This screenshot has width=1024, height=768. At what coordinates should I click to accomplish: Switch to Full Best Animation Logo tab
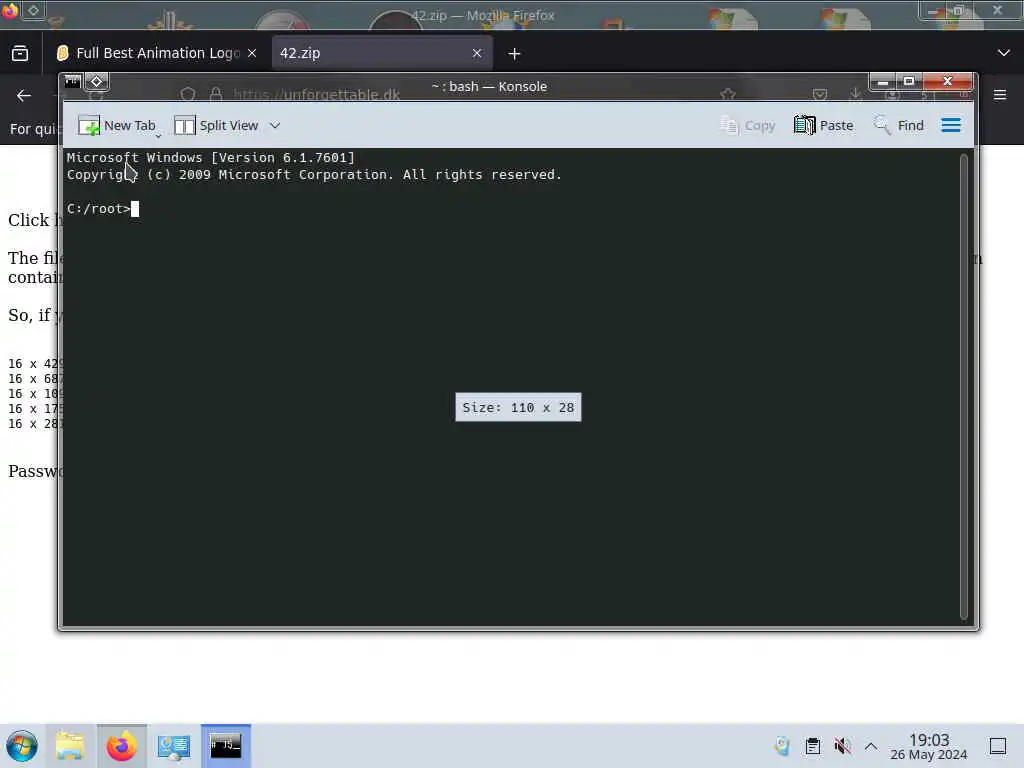(x=157, y=53)
